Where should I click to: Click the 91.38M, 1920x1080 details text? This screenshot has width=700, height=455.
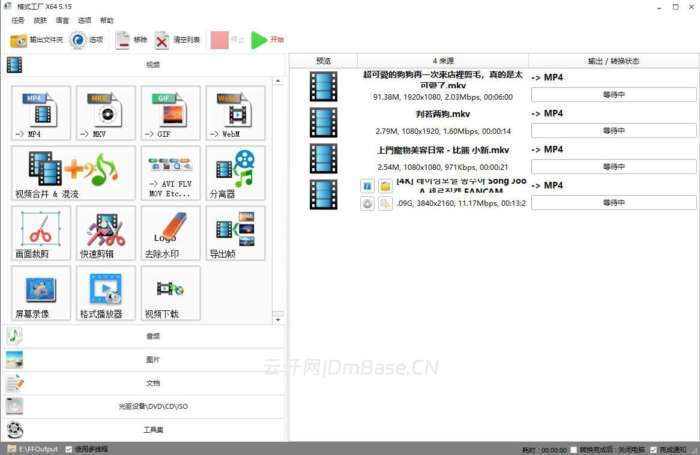443,97
